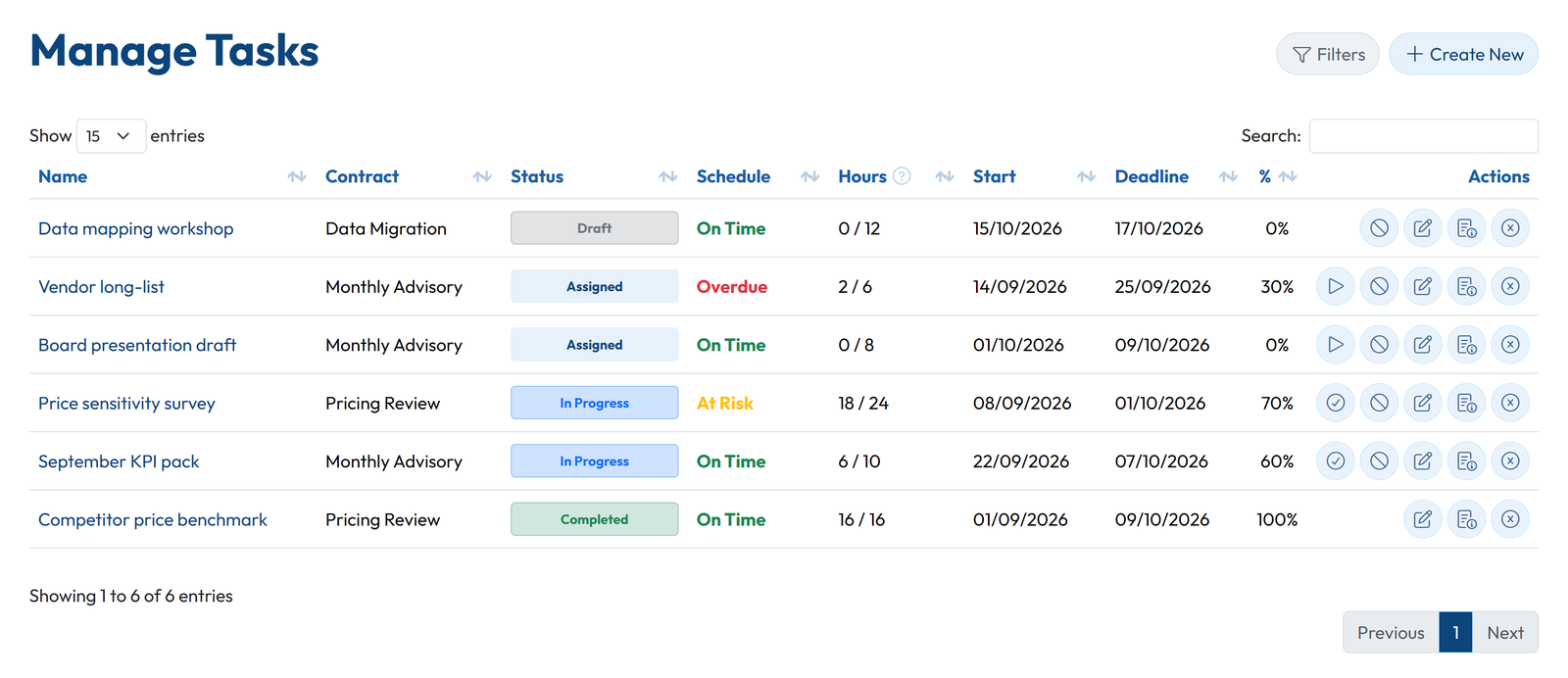Click the cancel icon for Data mapping workshop

pyautogui.click(x=1379, y=228)
